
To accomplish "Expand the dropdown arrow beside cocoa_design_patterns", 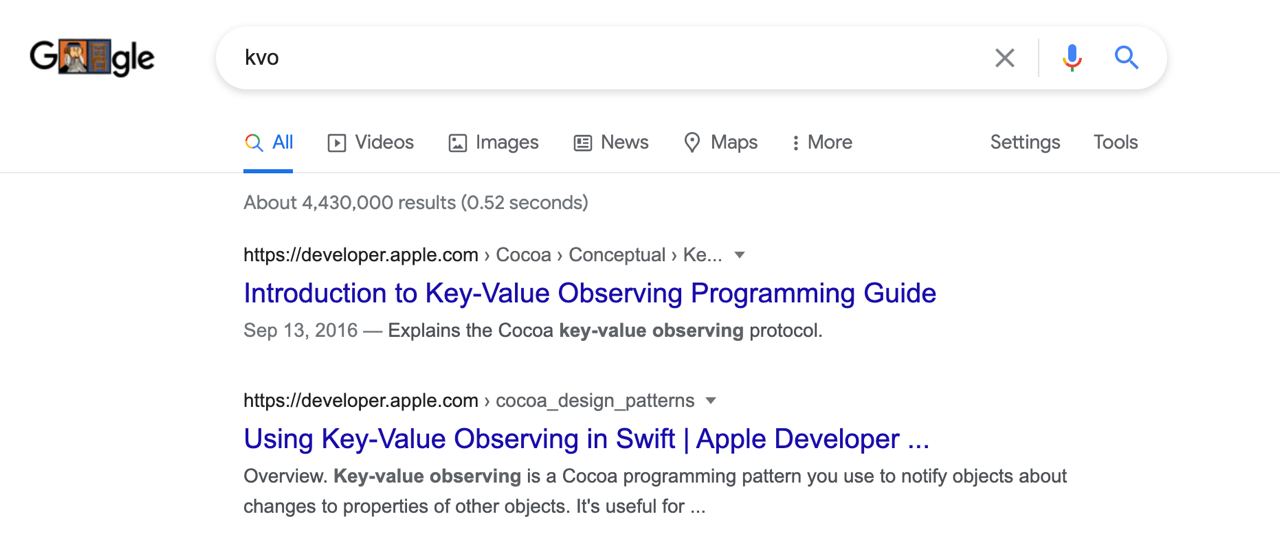I will click(711, 401).
